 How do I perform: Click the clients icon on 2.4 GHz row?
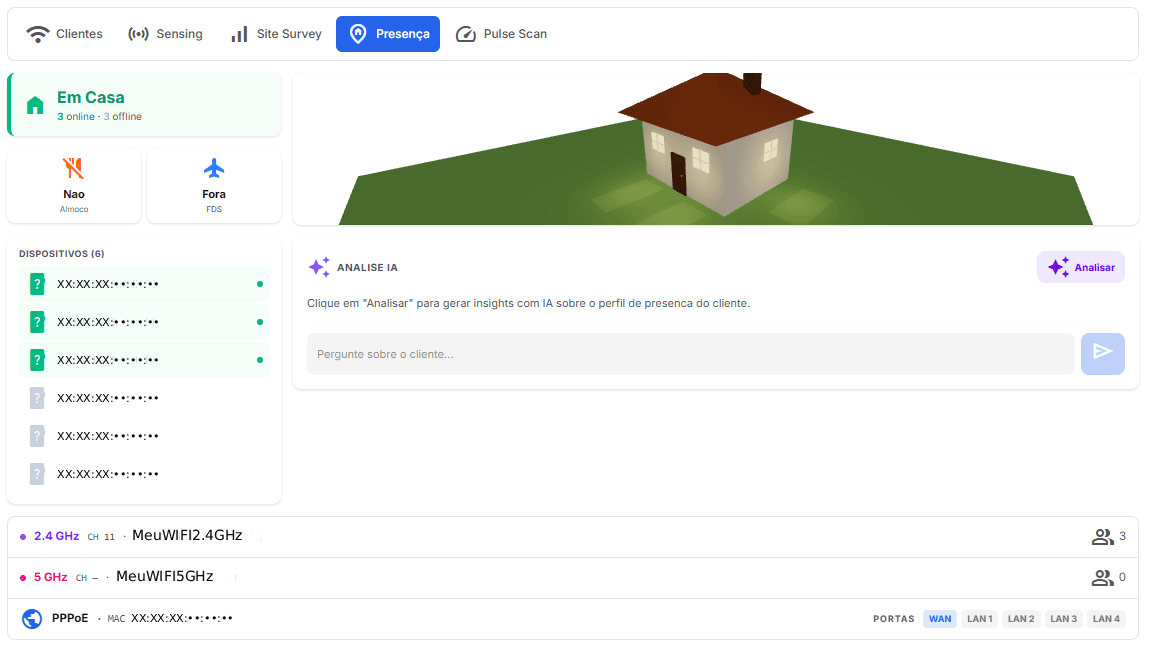(1102, 537)
